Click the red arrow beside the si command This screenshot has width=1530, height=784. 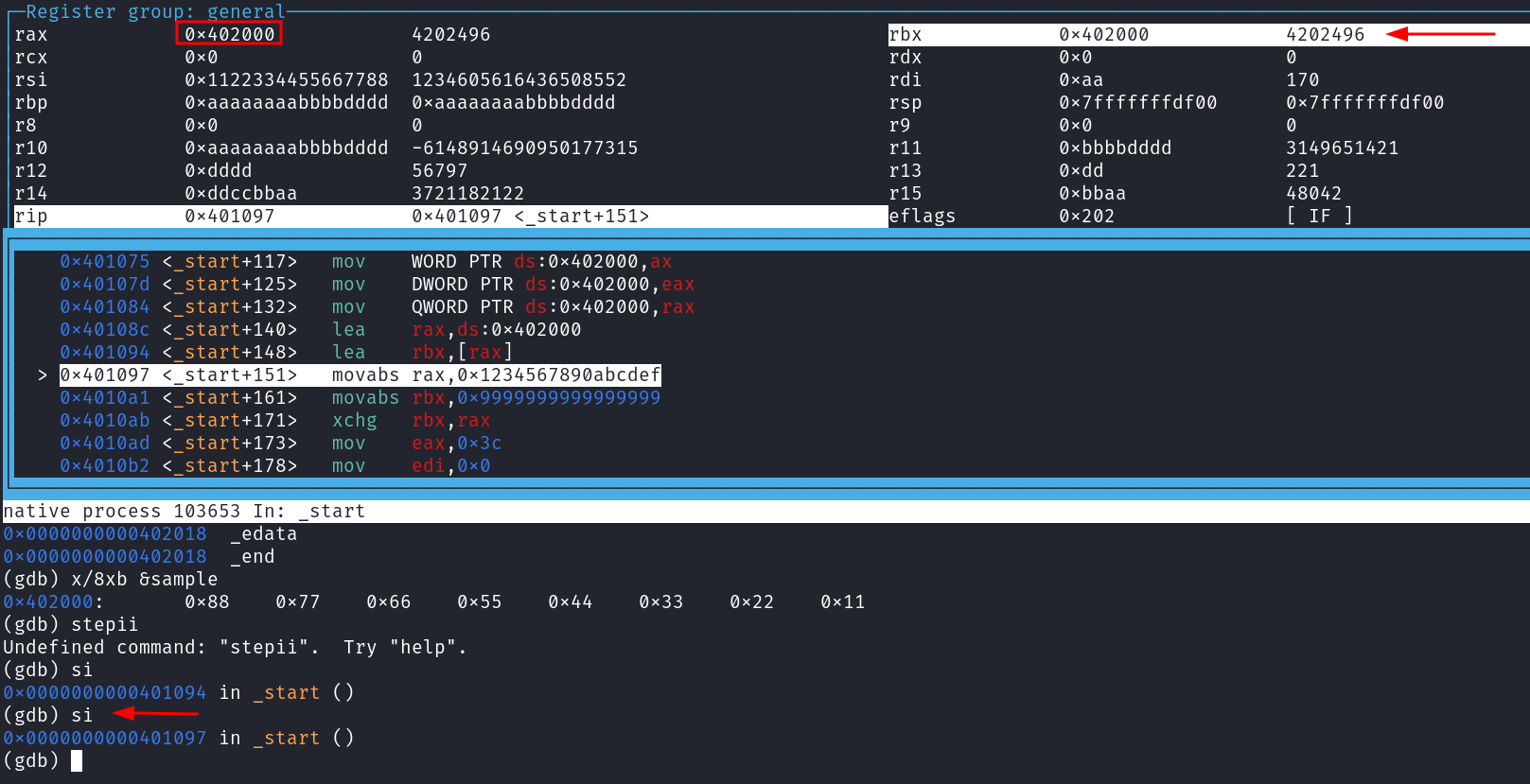click(155, 713)
